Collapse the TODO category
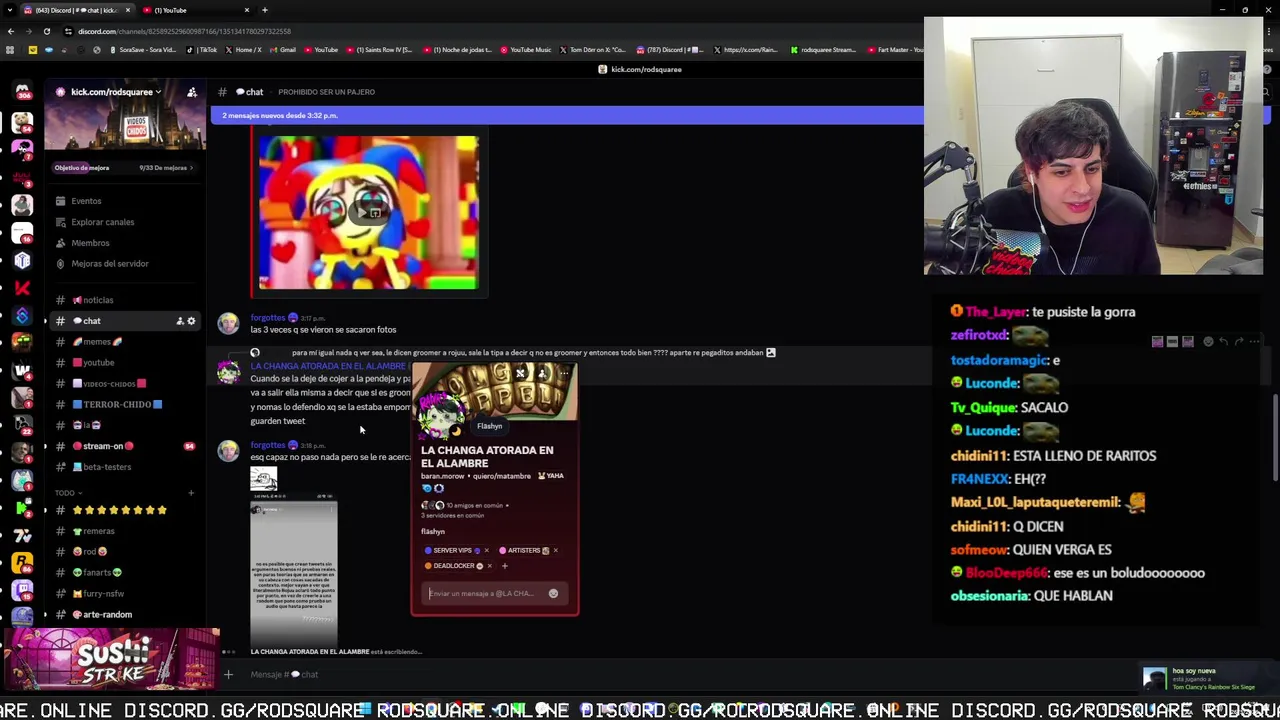The image size is (1280, 720). 68,493
